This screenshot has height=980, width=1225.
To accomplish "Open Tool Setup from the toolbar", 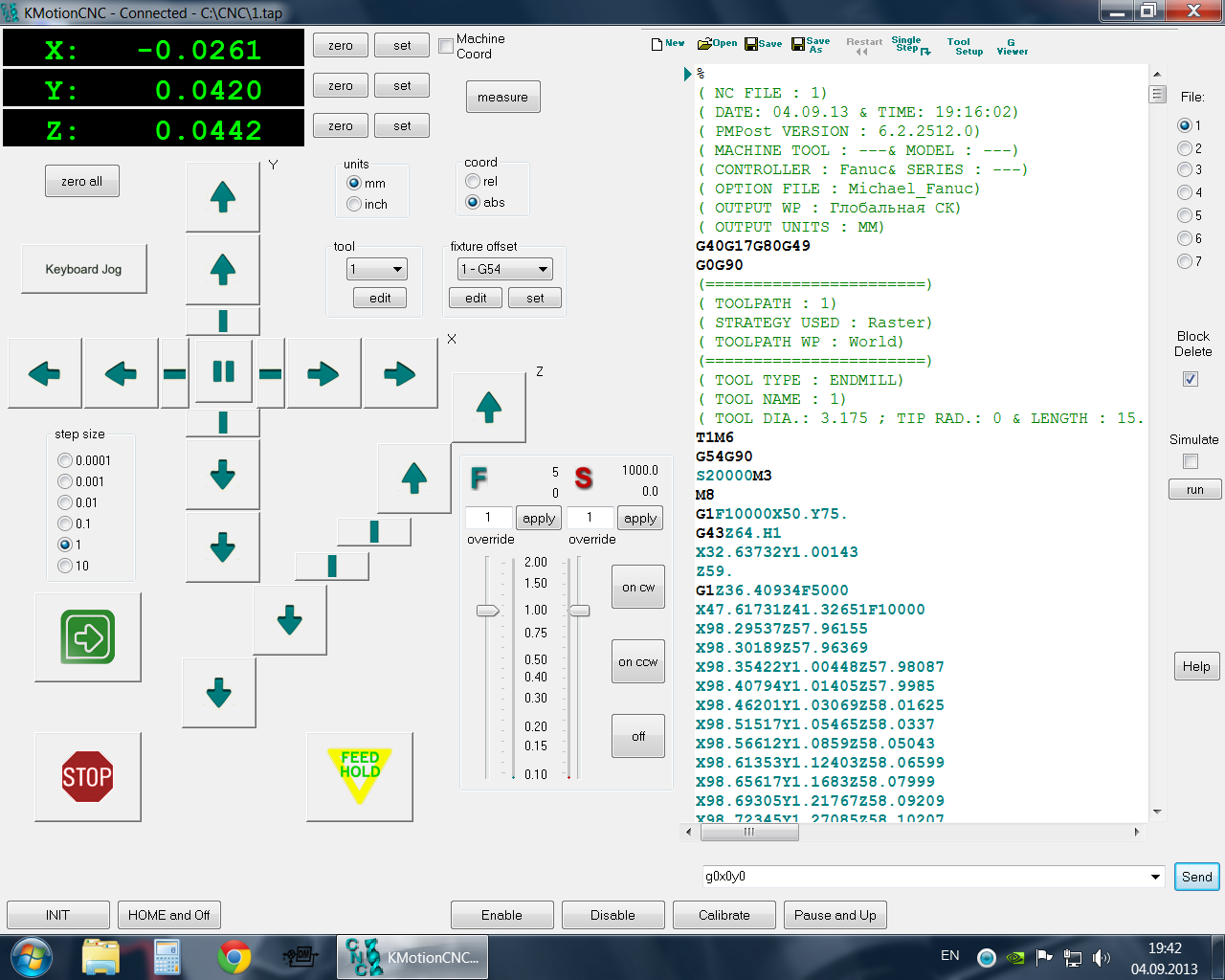I will pos(965,46).
